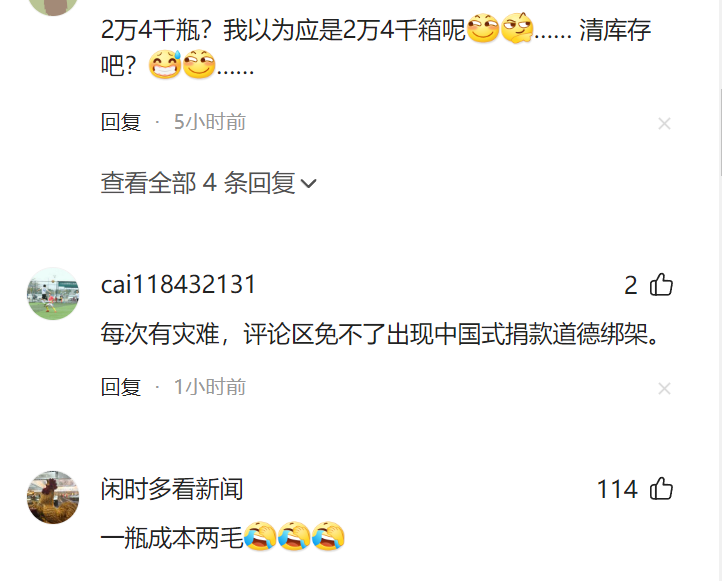Like the comment by cai118432131
Viewport: 722px width, 581px height.
(661, 285)
